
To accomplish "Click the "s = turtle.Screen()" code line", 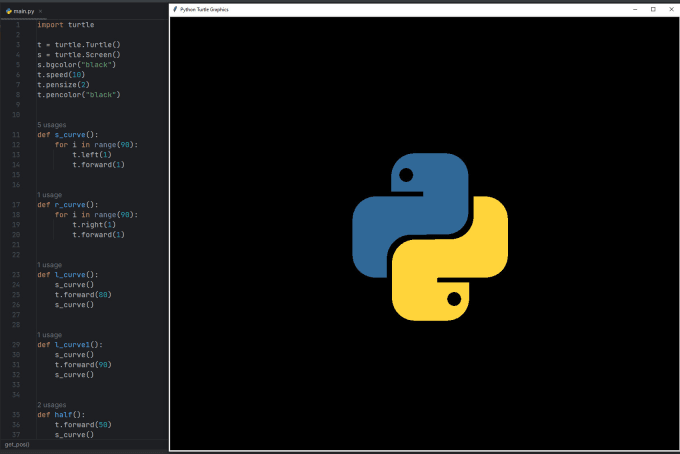I will [79, 55].
